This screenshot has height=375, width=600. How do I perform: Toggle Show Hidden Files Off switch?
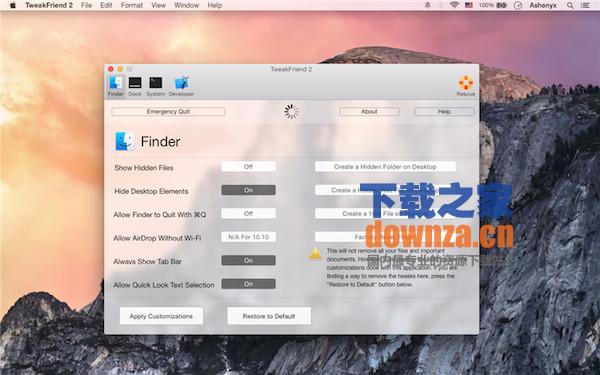[x=248, y=166]
